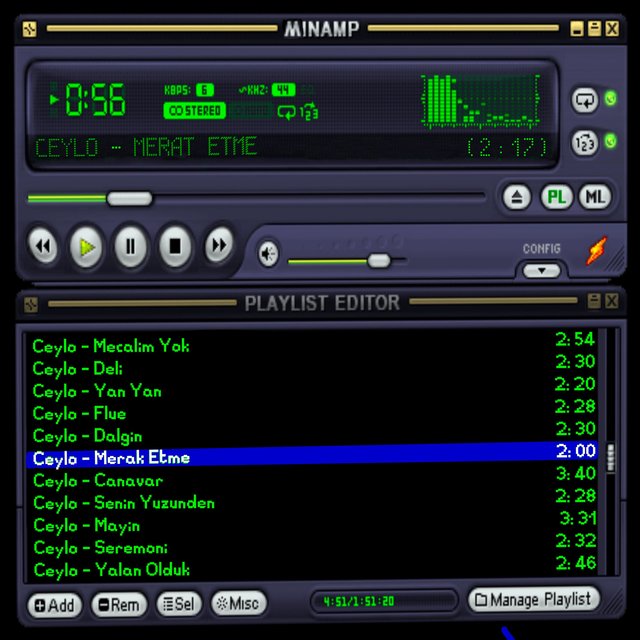Click the Previous track button

point(43,246)
